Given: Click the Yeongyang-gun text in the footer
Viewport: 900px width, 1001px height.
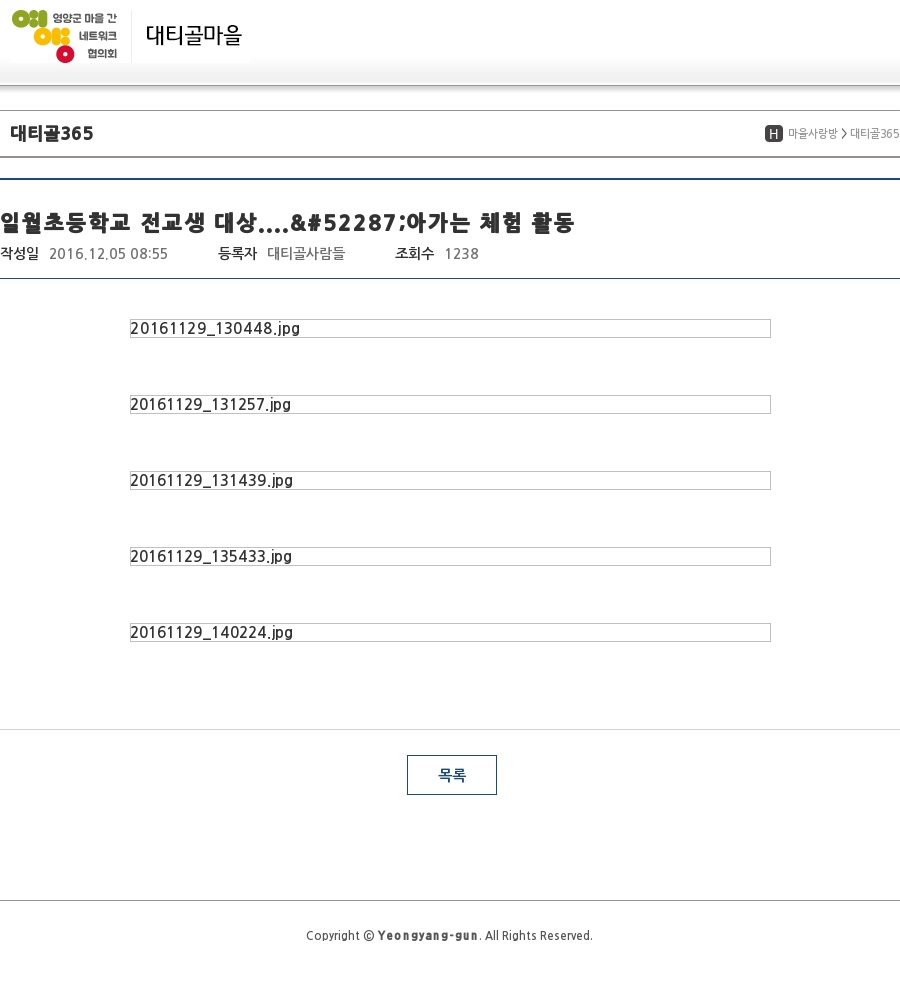Looking at the screenshot, I should pyautogui.click(x=427, y=936).
